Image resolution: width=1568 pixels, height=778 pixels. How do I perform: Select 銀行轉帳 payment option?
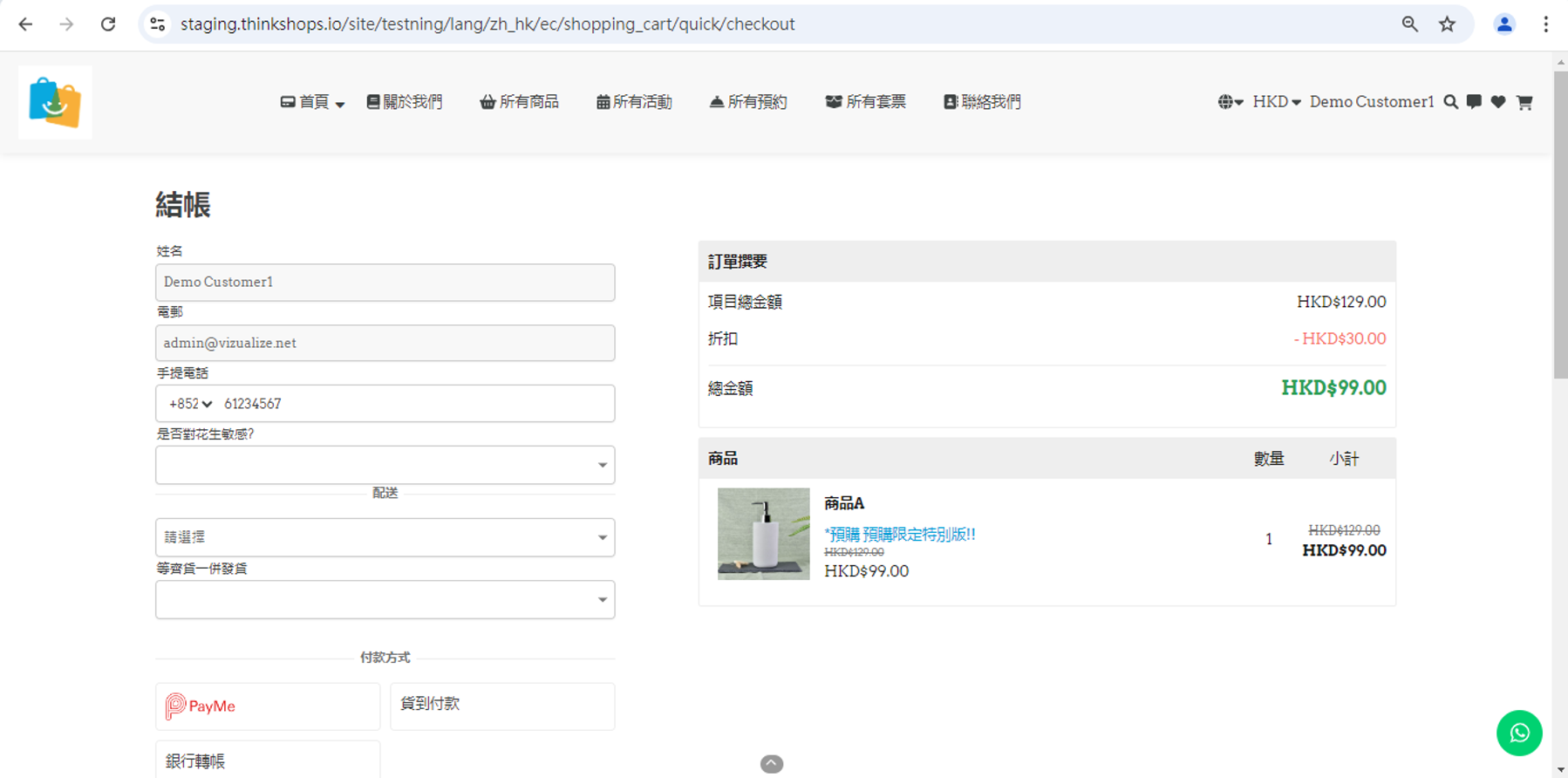coord(268,761)
